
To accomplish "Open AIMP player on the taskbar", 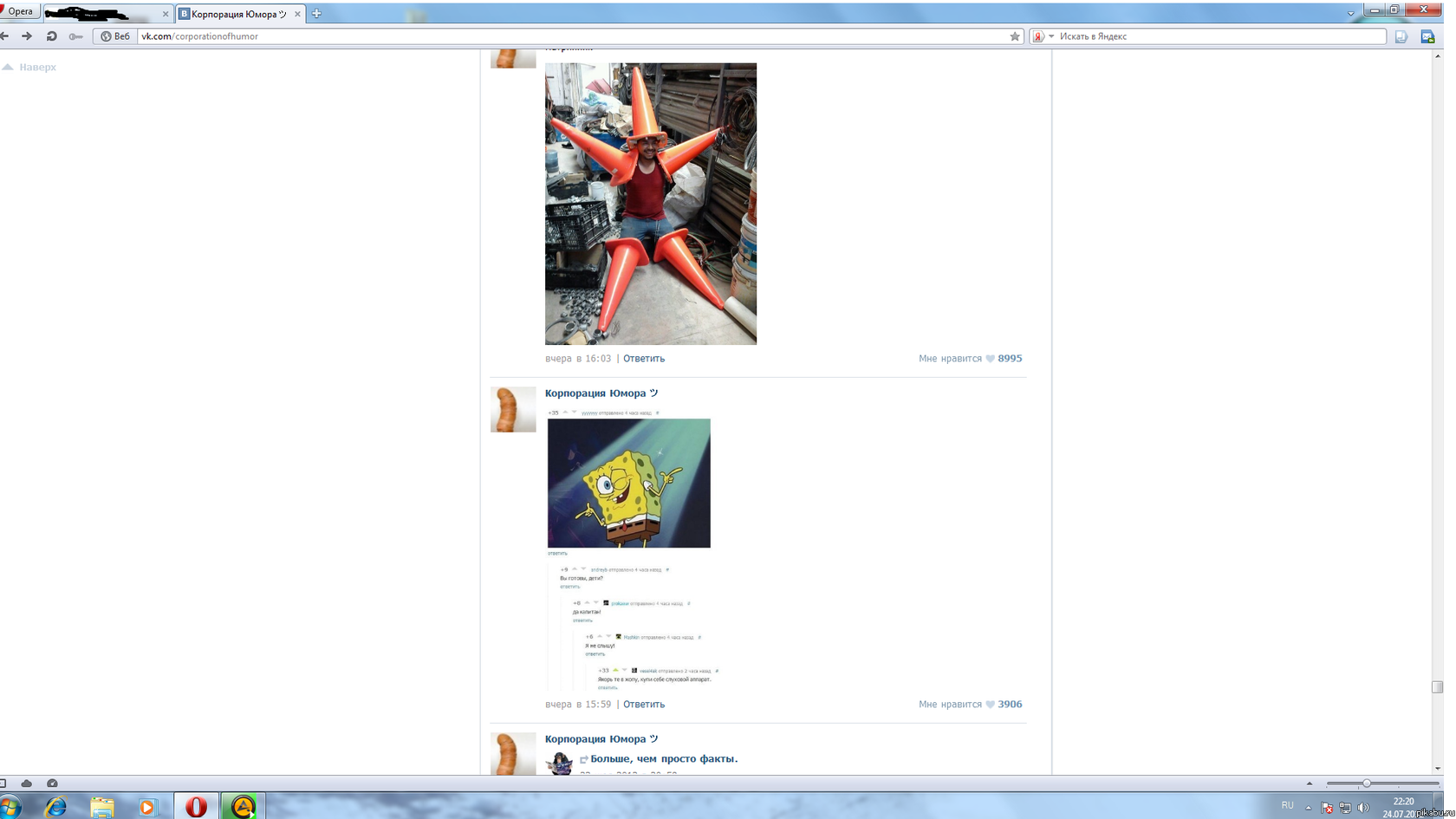I will tap(243, 806).
